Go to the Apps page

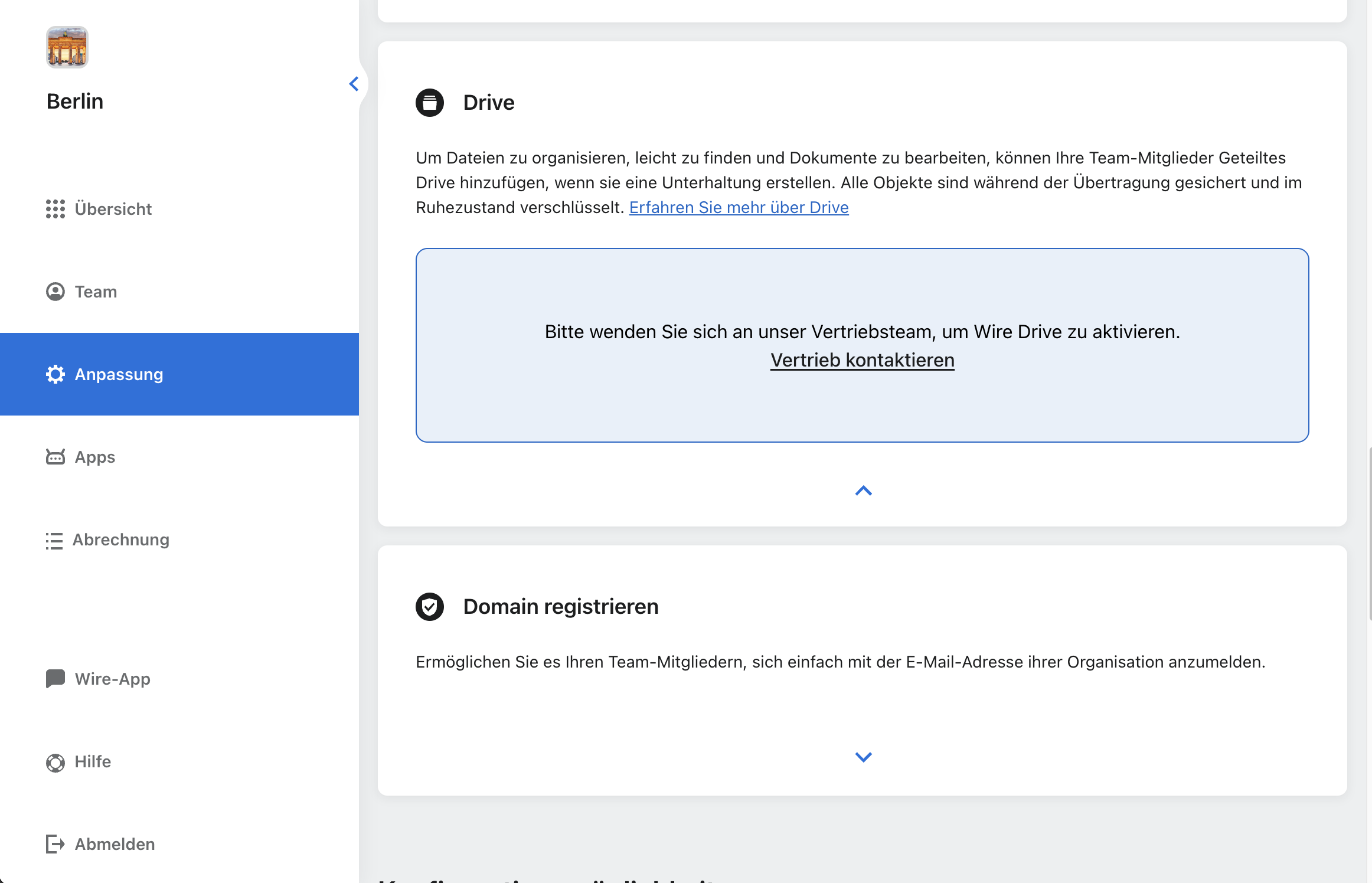coord(179,457)
